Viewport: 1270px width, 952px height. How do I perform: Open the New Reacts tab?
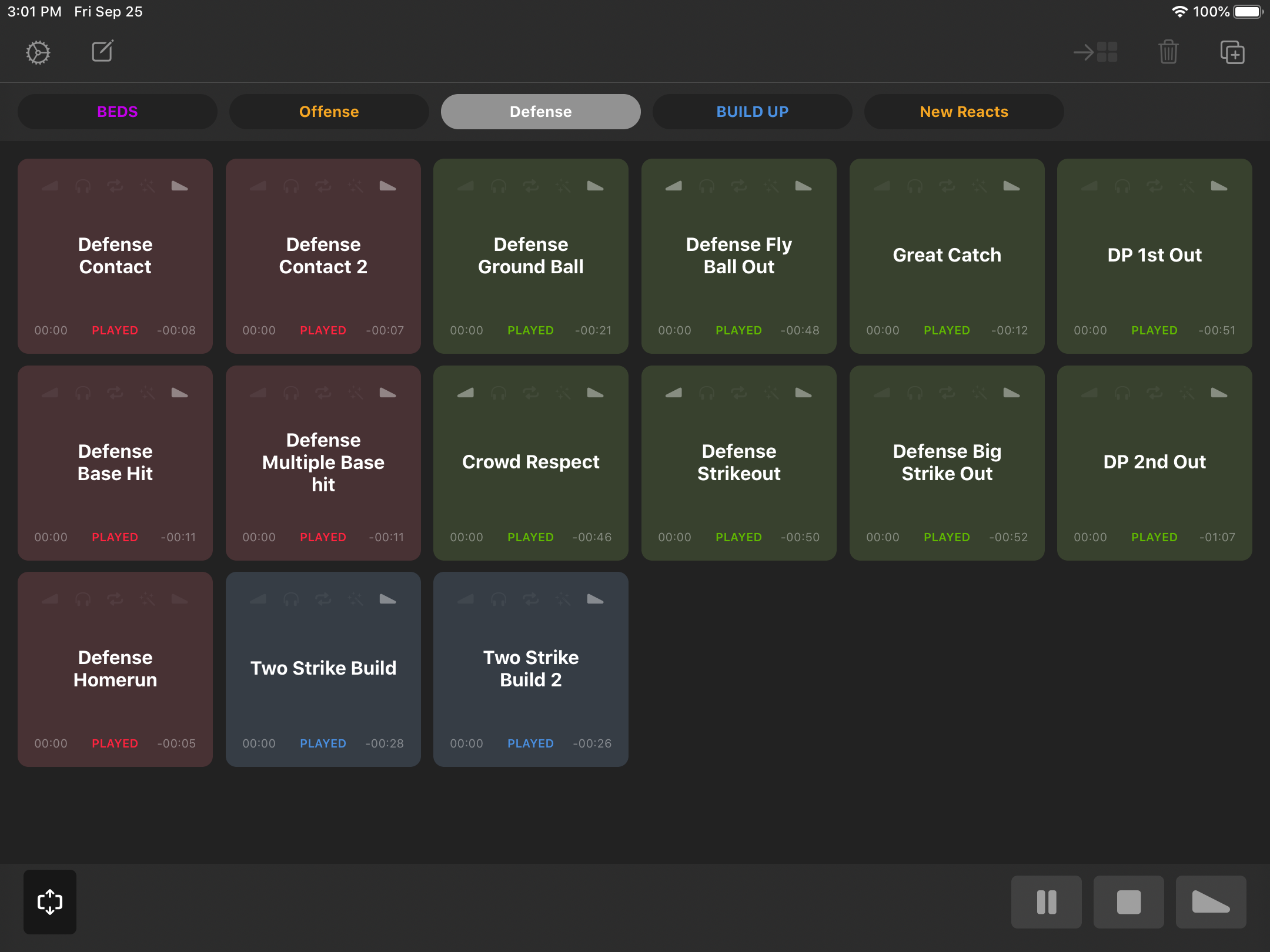[x=964, y=112]
